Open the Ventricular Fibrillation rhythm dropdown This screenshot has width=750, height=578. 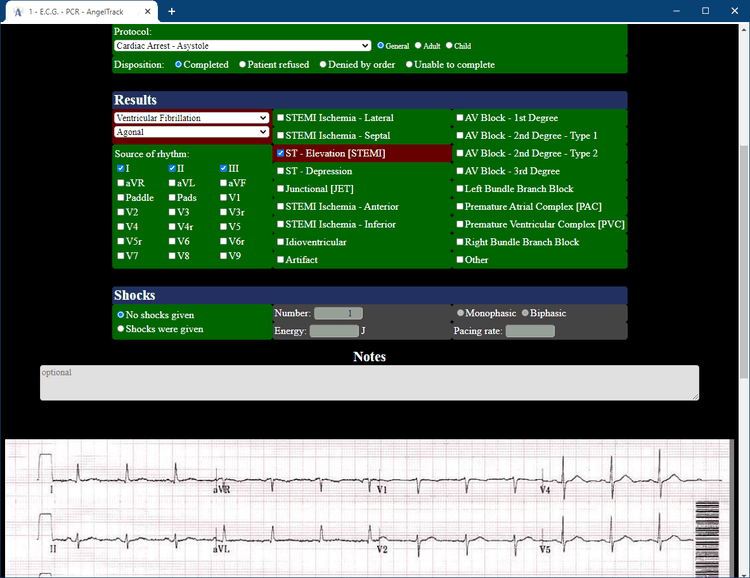pyautogui.click(x=191, y=118)
